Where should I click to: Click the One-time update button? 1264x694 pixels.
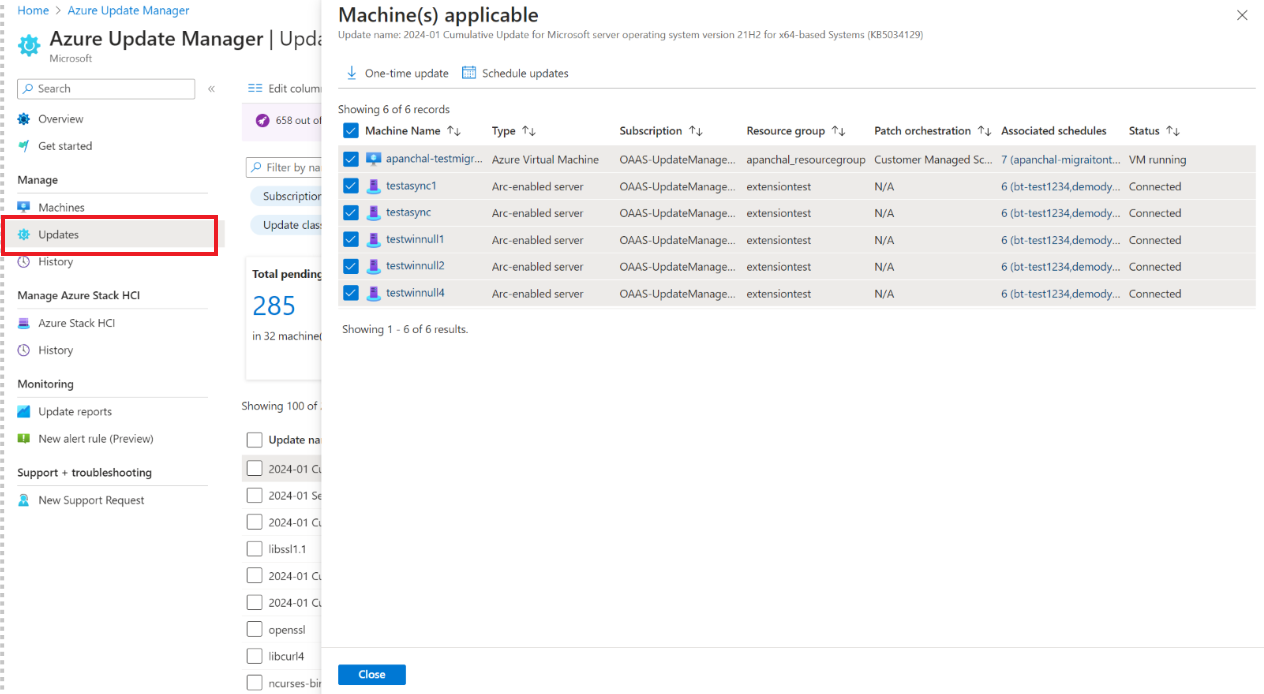(397, 73)
